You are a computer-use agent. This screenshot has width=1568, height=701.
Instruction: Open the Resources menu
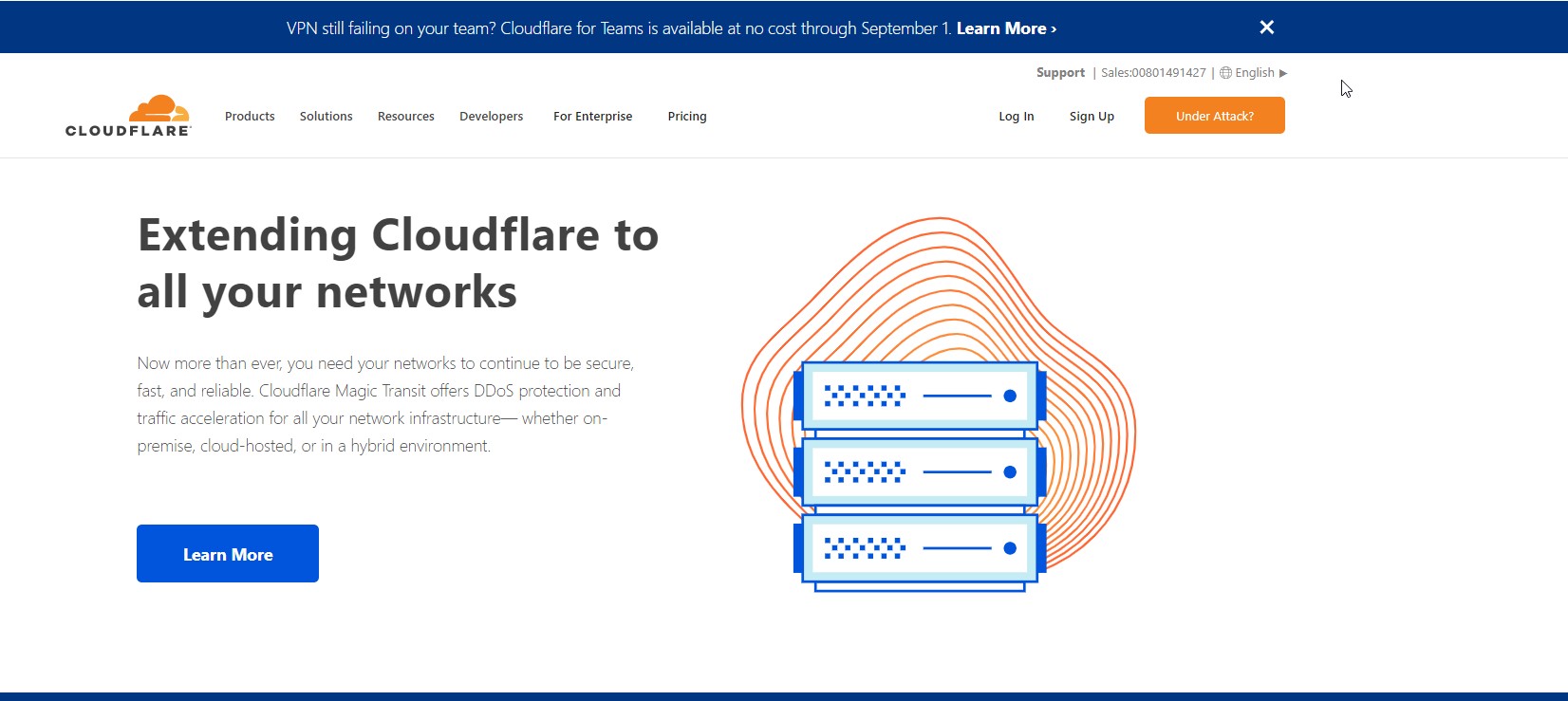[x=405, y=116]
